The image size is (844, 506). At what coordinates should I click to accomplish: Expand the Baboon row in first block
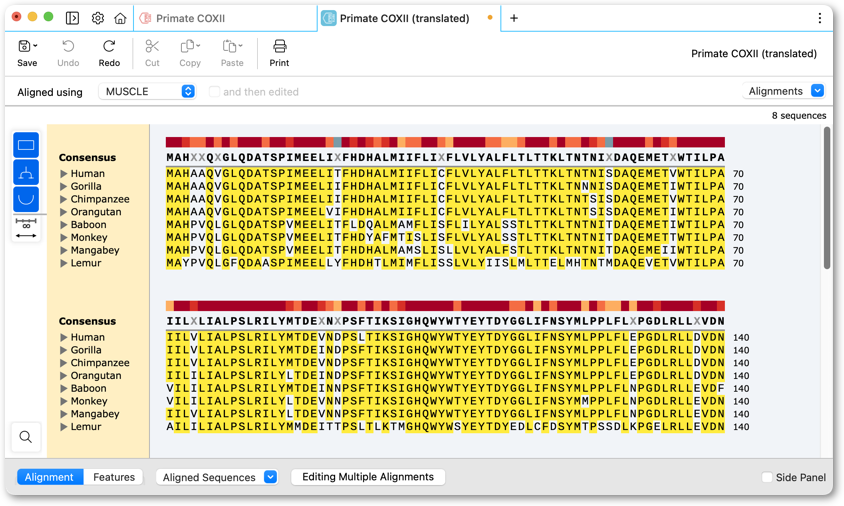pyautogui.click(x=64, y=224)
